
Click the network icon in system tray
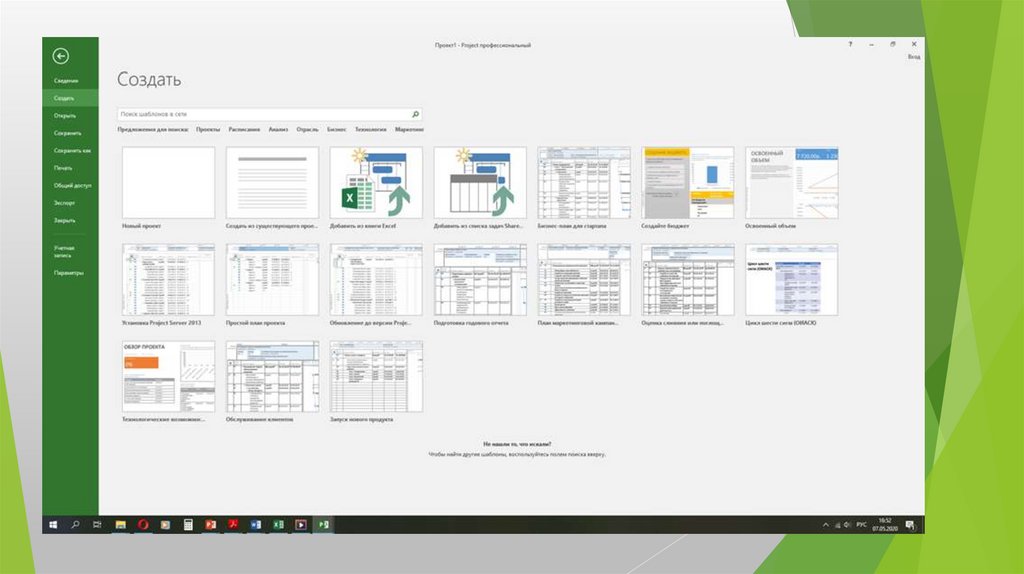(x=837, y=524)
